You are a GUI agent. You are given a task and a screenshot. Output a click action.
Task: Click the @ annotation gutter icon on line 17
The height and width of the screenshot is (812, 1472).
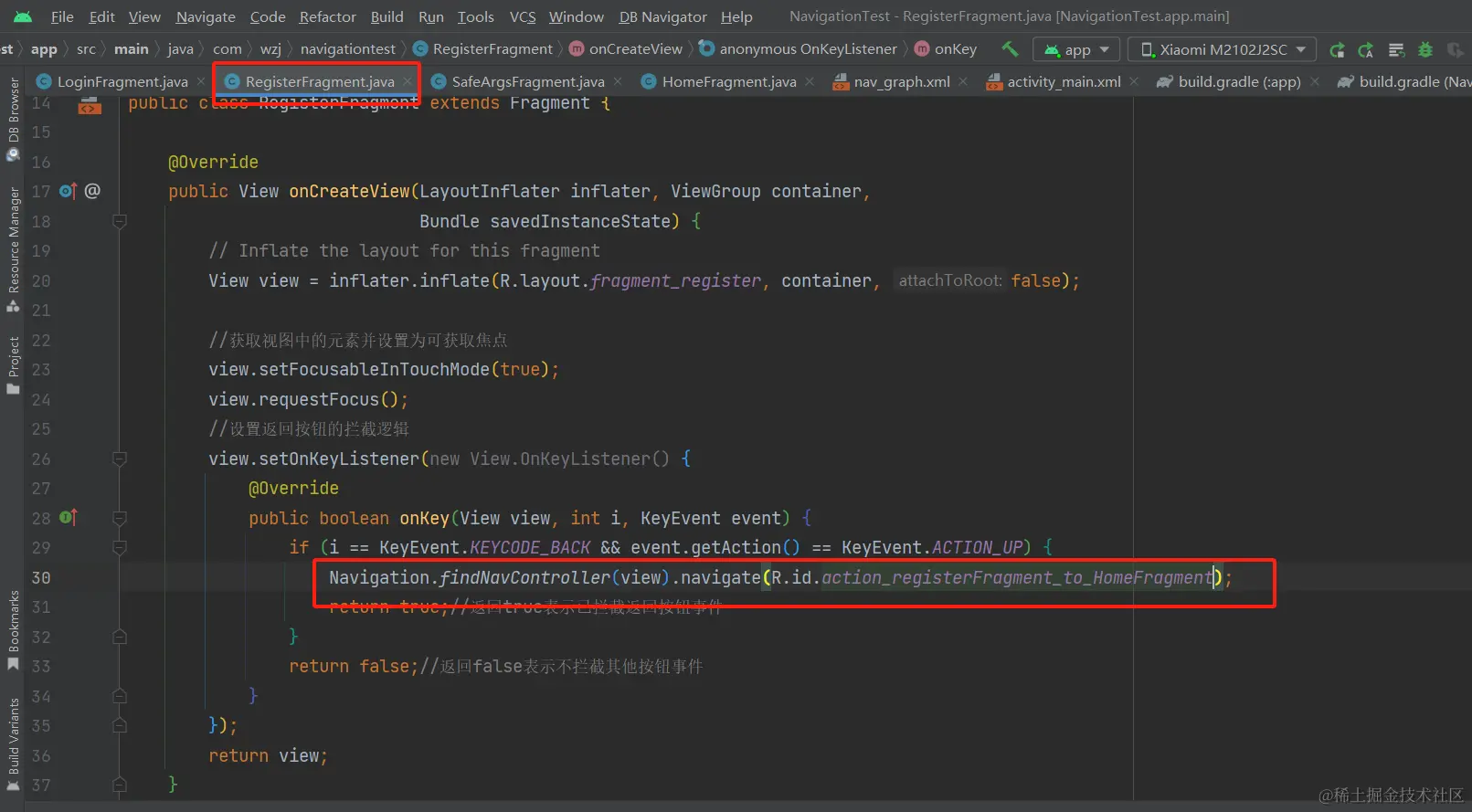pyautogui.click(x=92, y=191)
